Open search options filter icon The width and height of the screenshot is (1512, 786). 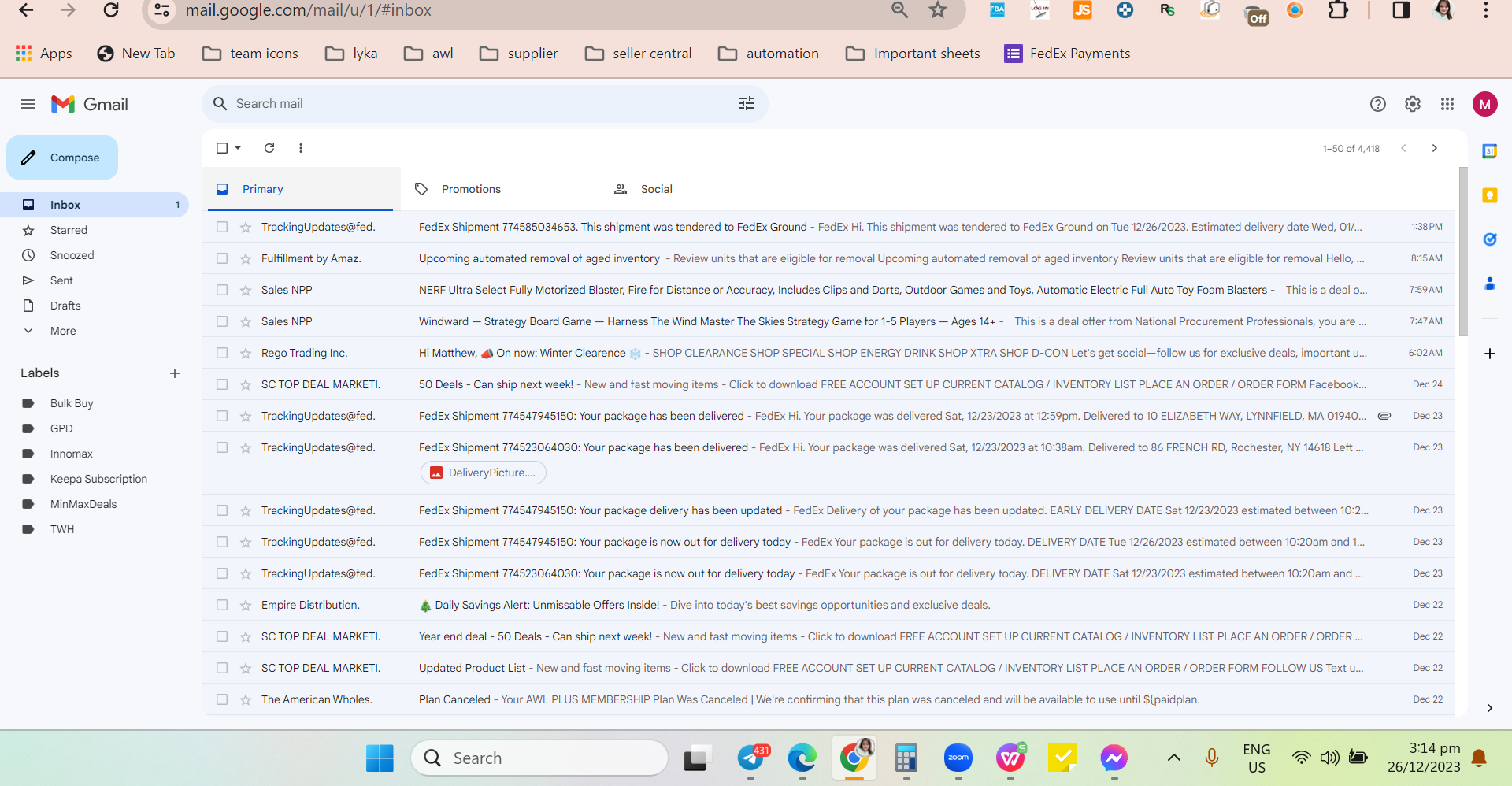747,103
